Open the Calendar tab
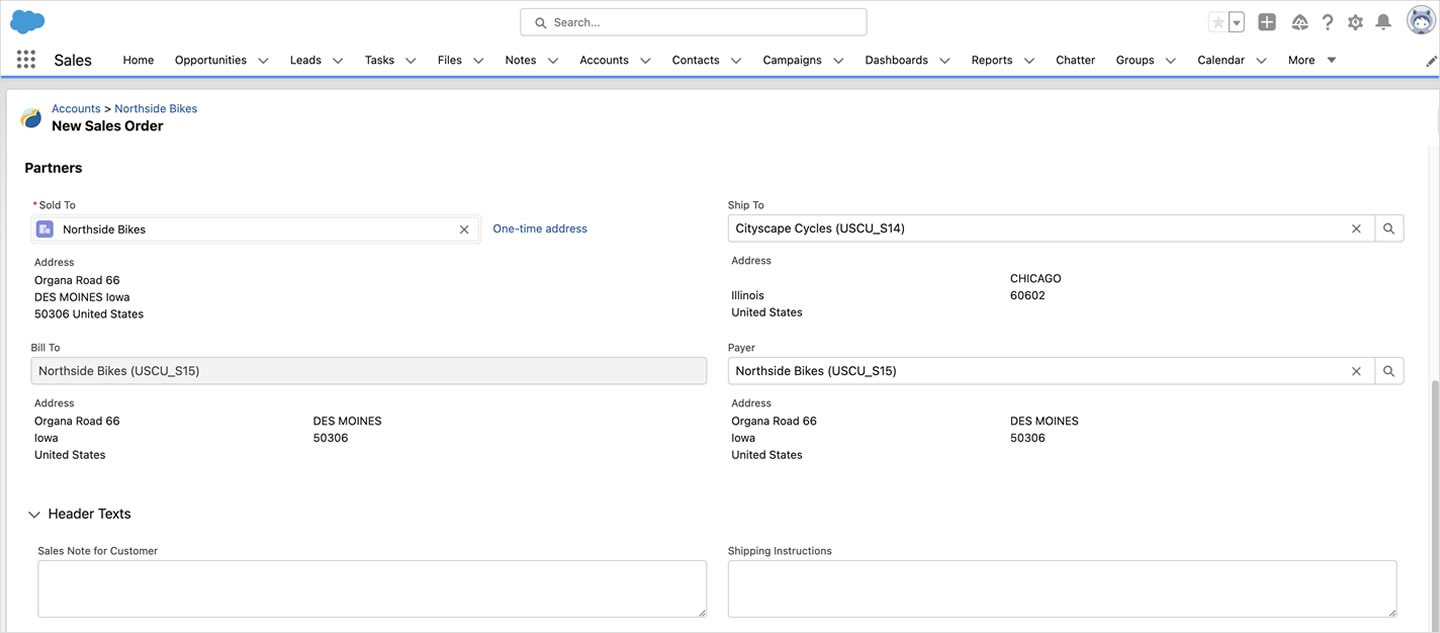 click(1221, 60)
